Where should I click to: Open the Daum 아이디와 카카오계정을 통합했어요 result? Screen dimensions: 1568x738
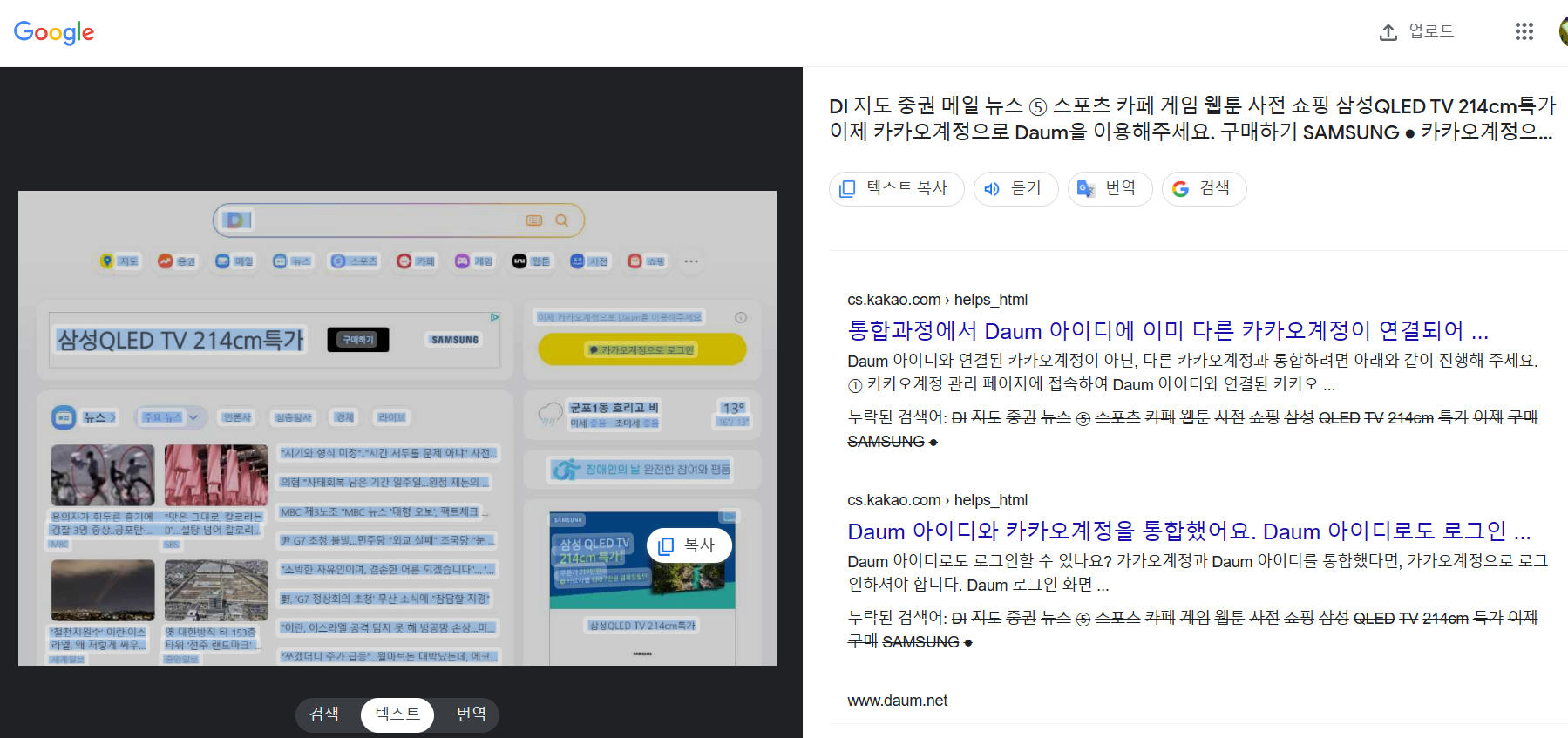[x=1189, y=531]
